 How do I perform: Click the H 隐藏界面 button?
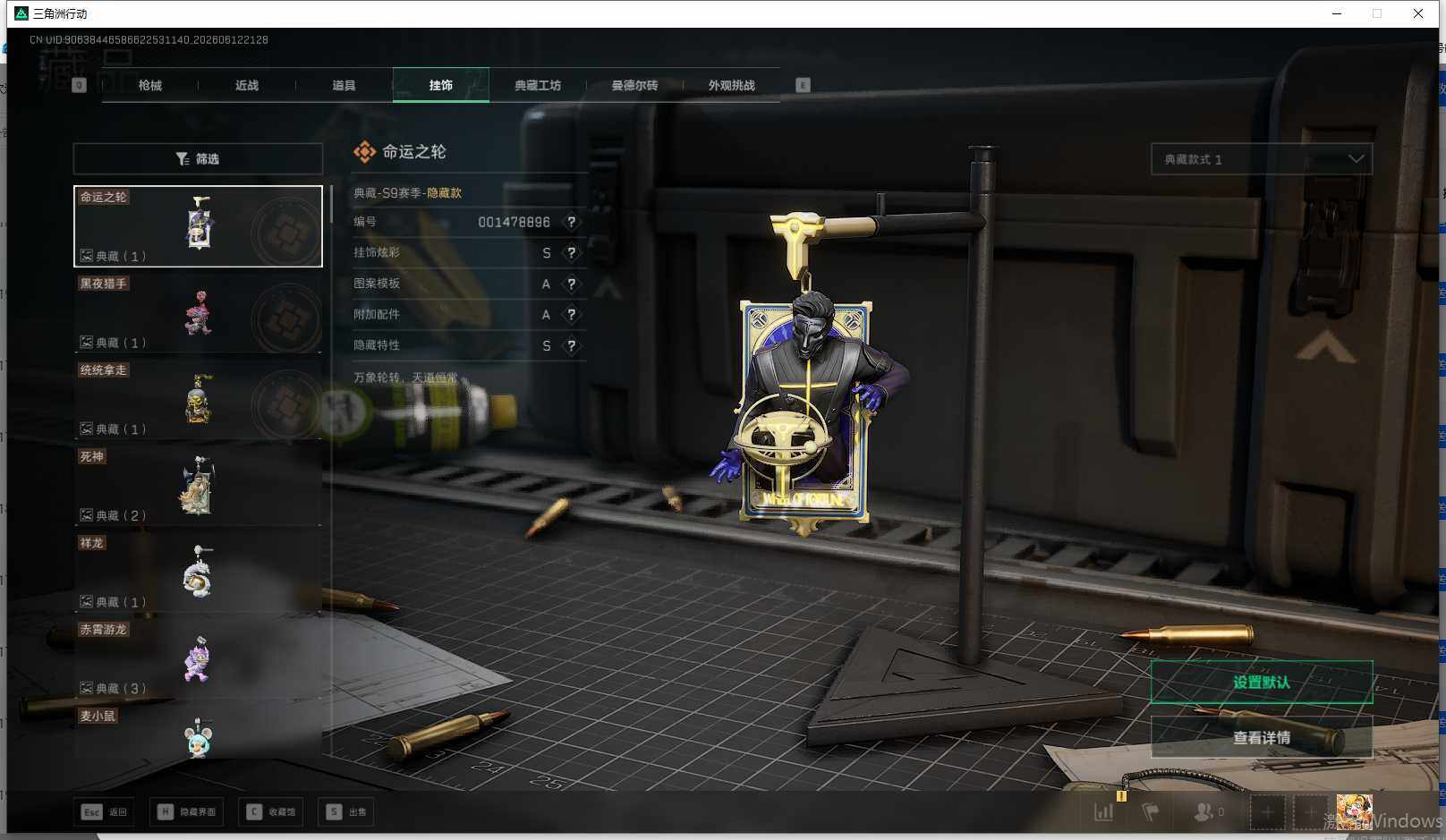(187, 812)
